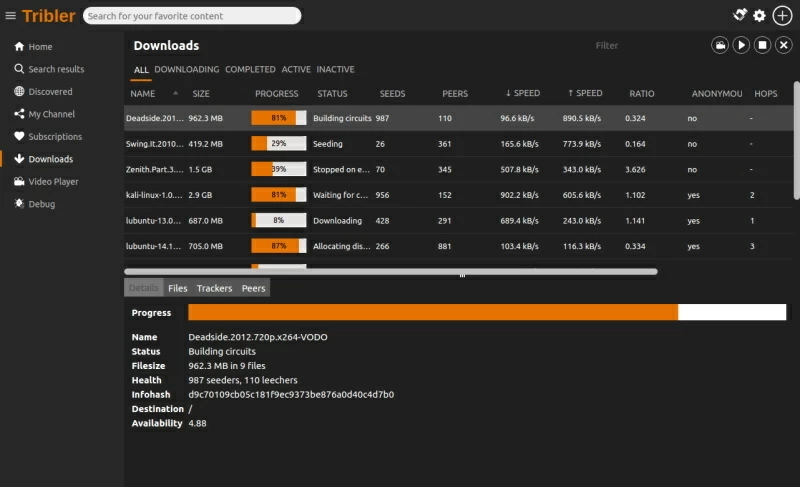The width and height of the screenshot is (800, 487).
Task: Sort downloads by SEEDS column
Action: pos(392,93)
